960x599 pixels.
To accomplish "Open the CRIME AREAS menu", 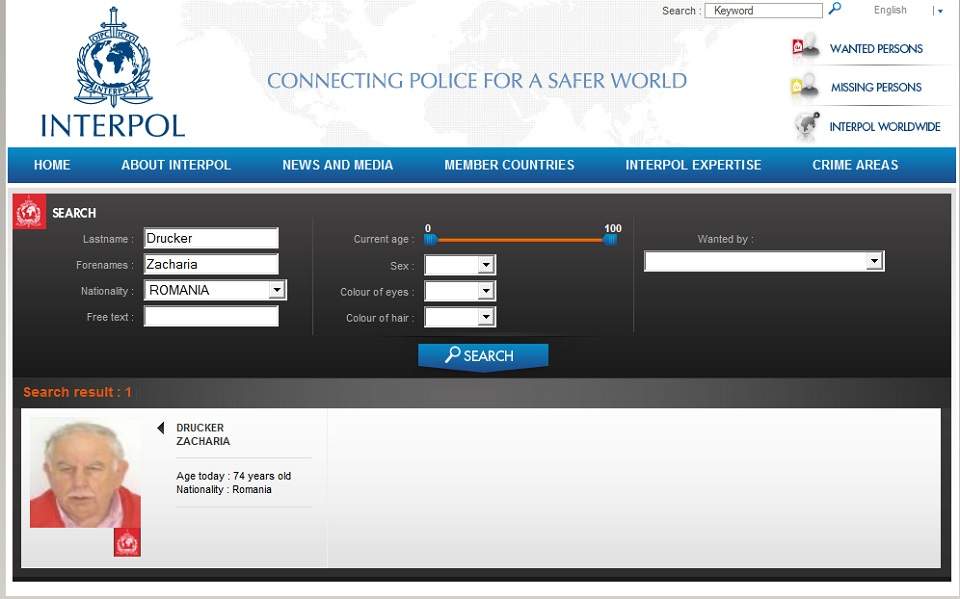I will 855,165.
